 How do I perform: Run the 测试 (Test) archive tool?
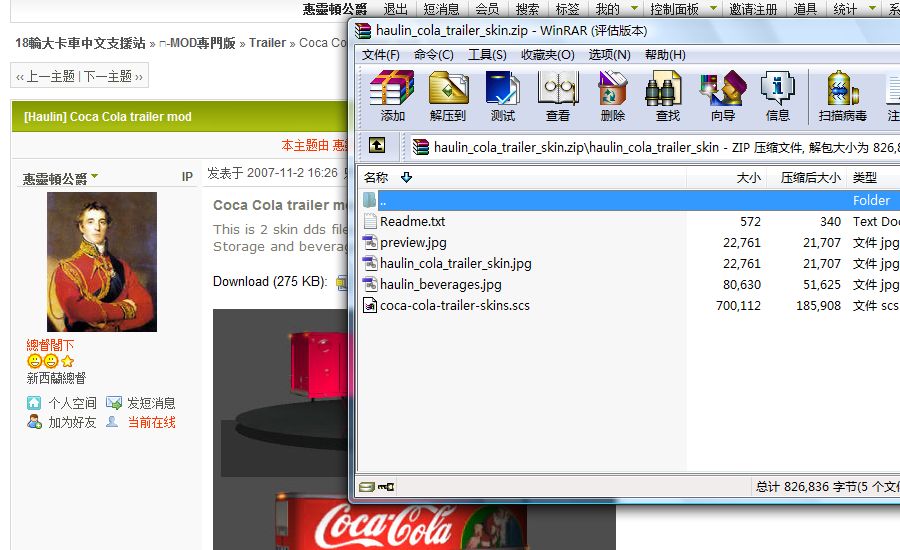click(503, 96)
